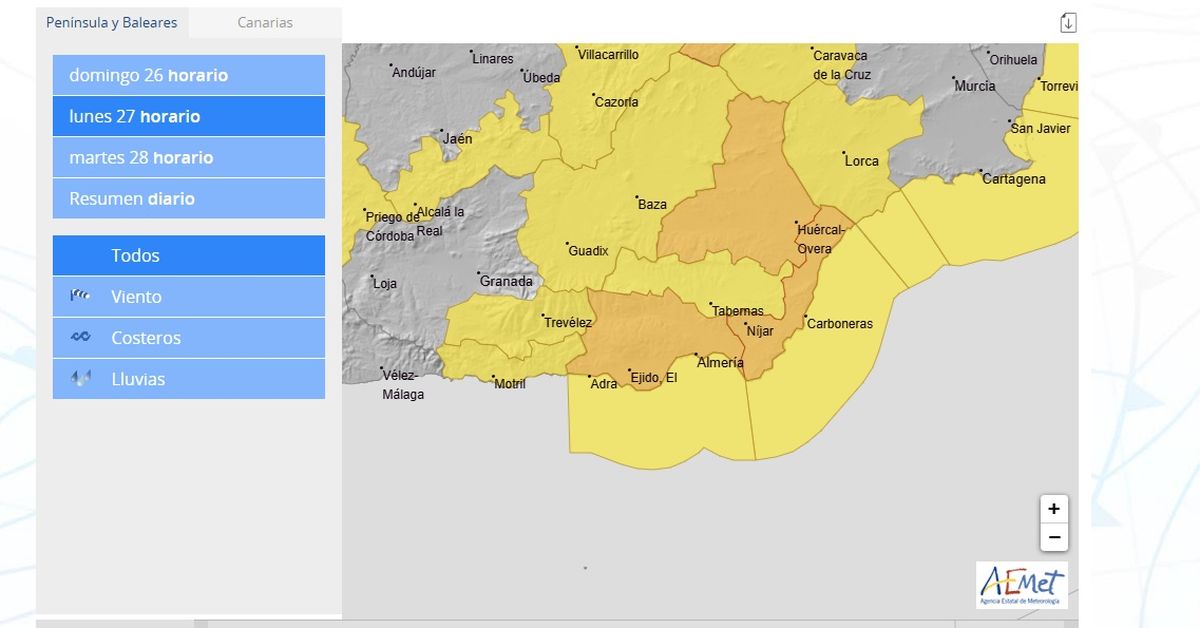Filter warnings by Viento
The height and width of the screenshot is (628, 1200).
pos(189,296)
